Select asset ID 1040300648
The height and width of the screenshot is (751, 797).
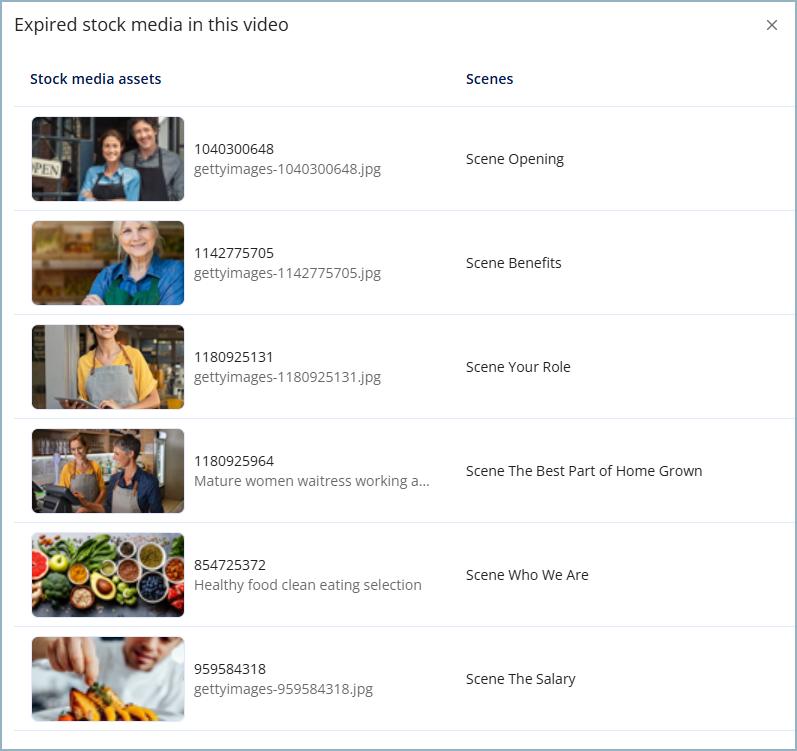pos(234,149)
